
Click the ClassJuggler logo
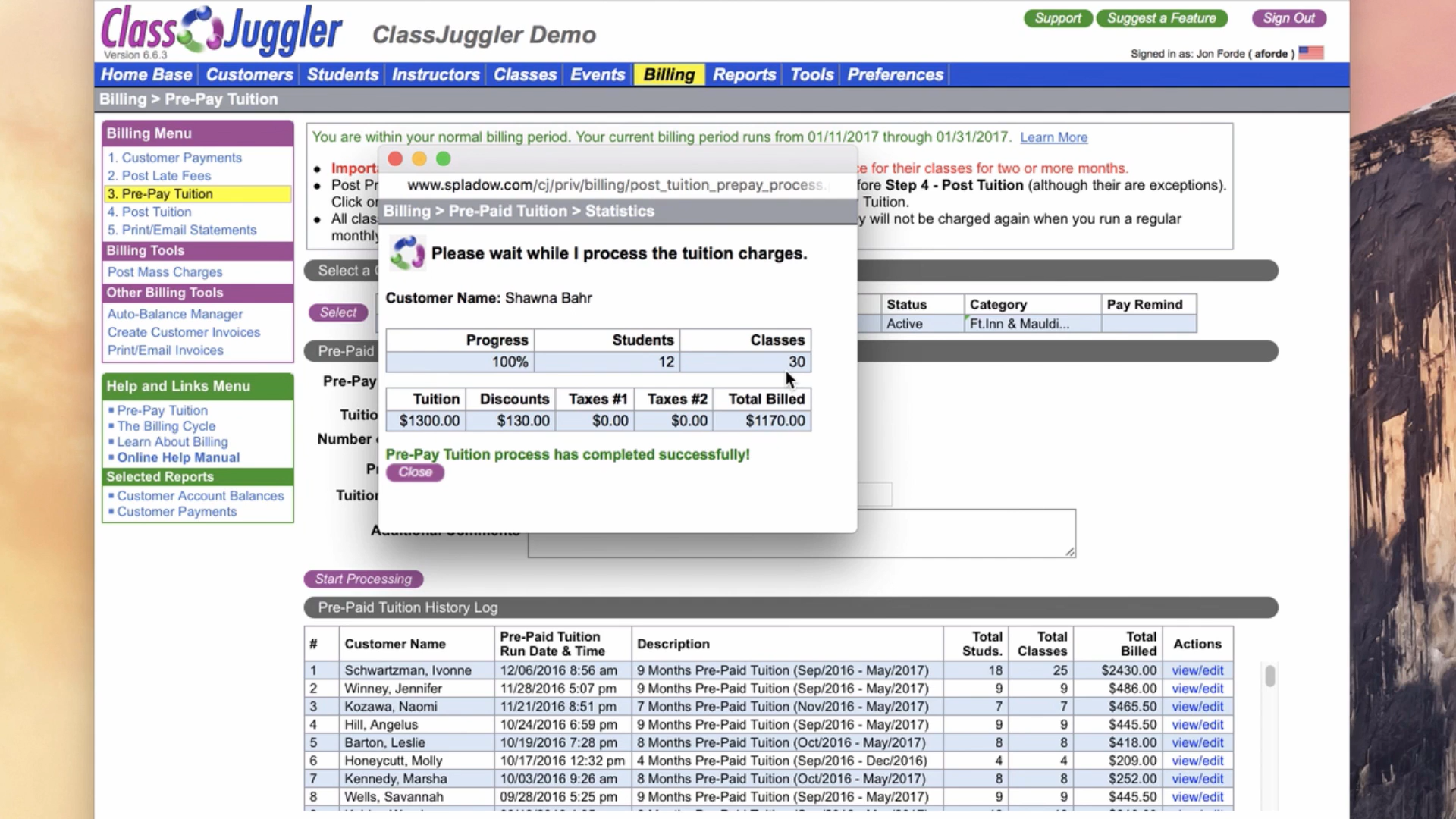[x=221, y=30]
